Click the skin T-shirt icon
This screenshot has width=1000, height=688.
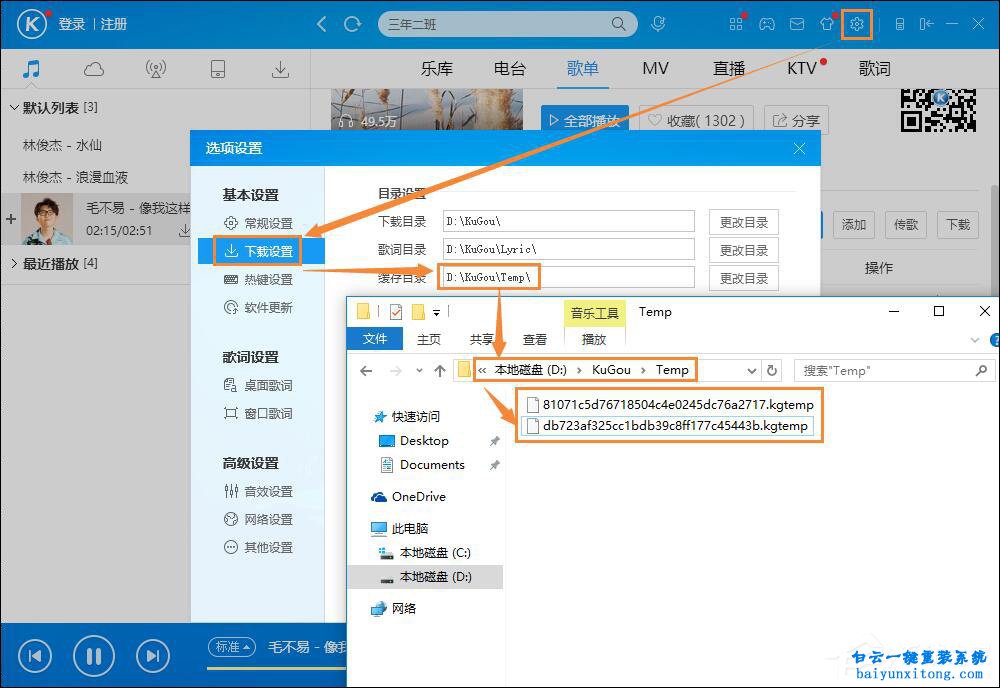[827, 23]
